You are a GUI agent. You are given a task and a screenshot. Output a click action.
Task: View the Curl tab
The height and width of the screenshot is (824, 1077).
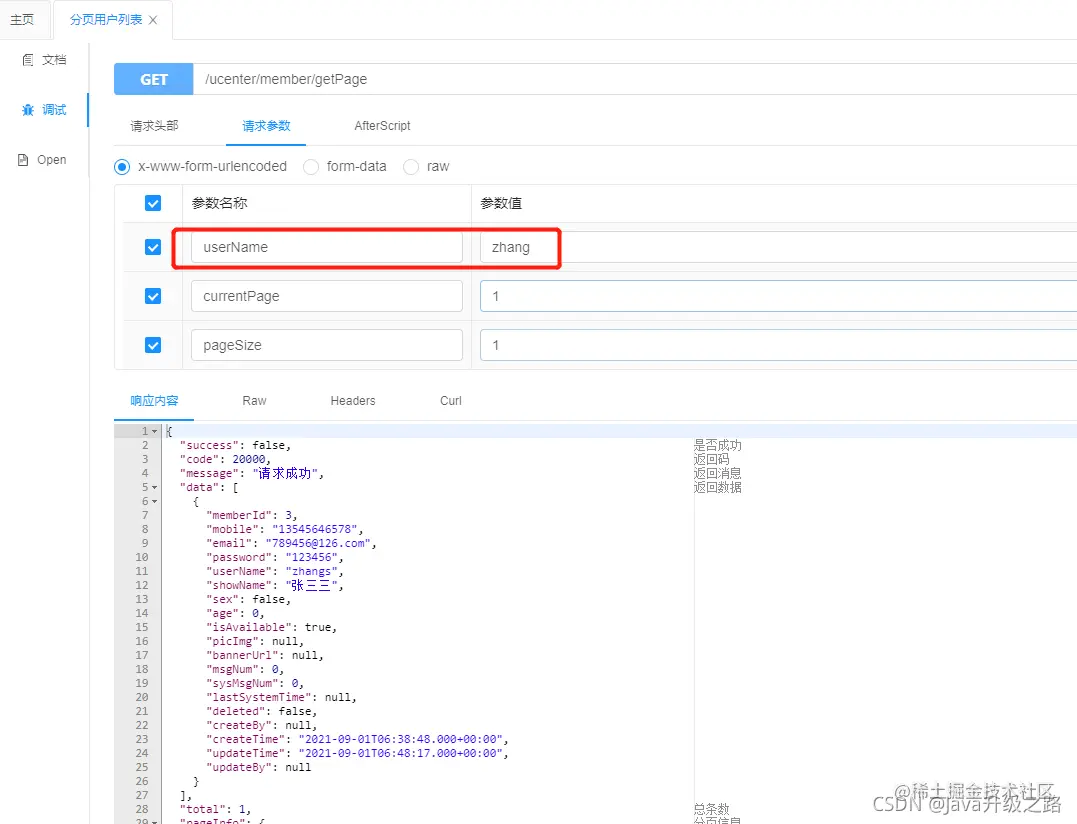tap(451, 400)
